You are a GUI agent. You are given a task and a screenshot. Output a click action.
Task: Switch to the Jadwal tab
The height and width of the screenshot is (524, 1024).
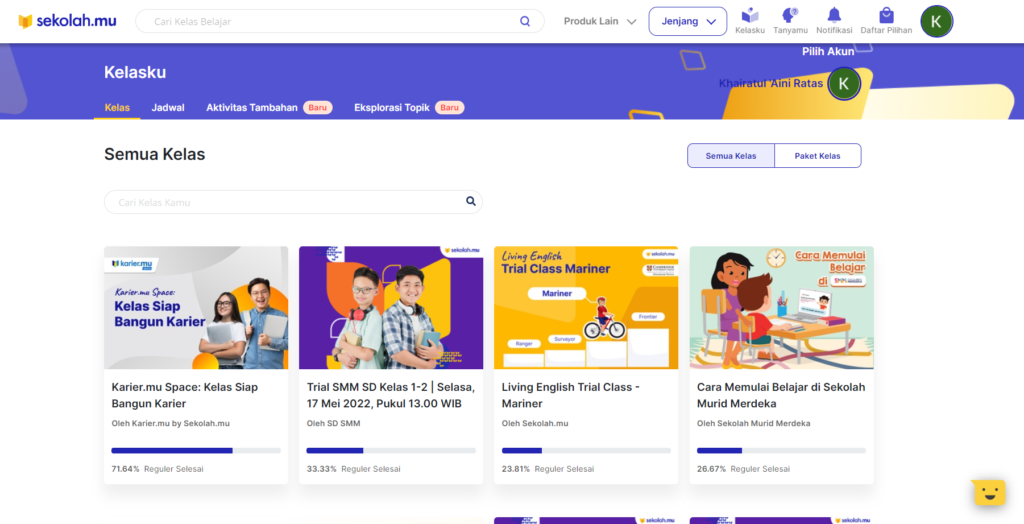tap(168, 108)
